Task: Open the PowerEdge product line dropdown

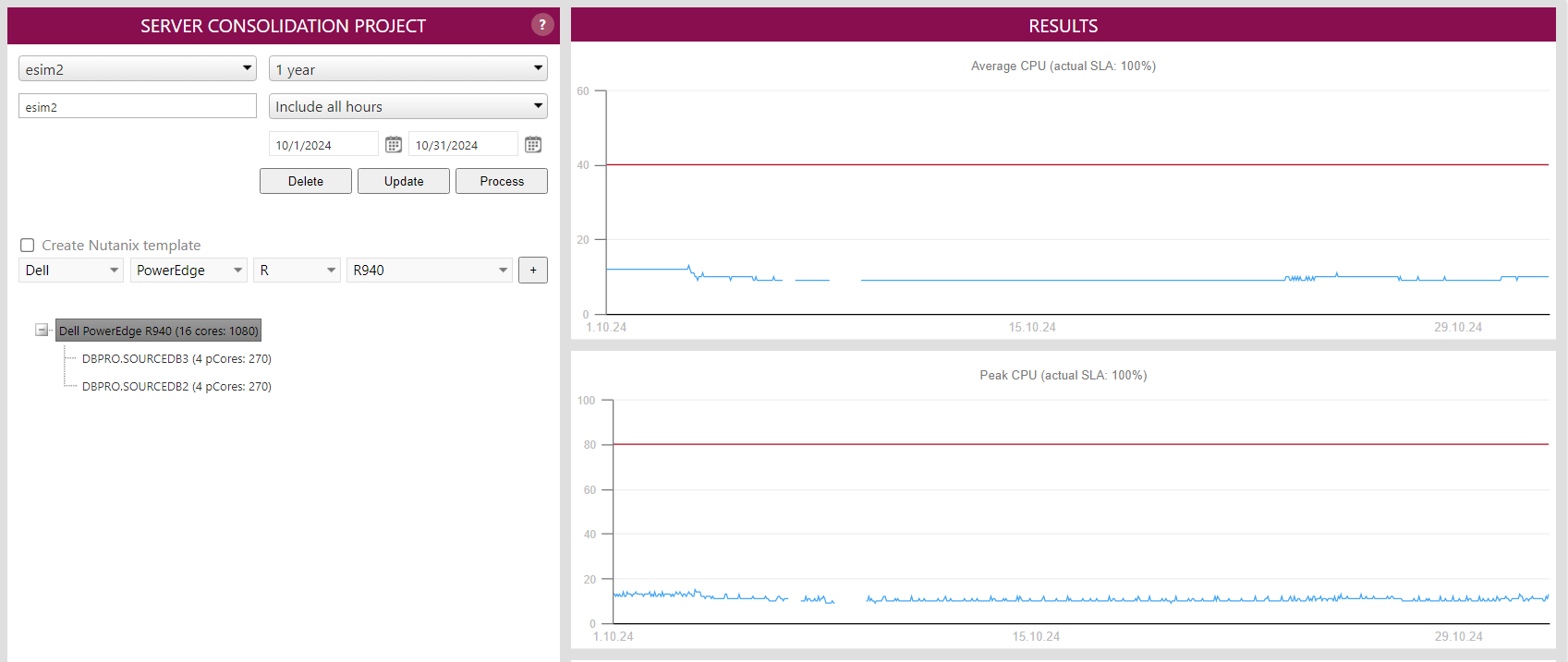Action: tap(188, 271)
